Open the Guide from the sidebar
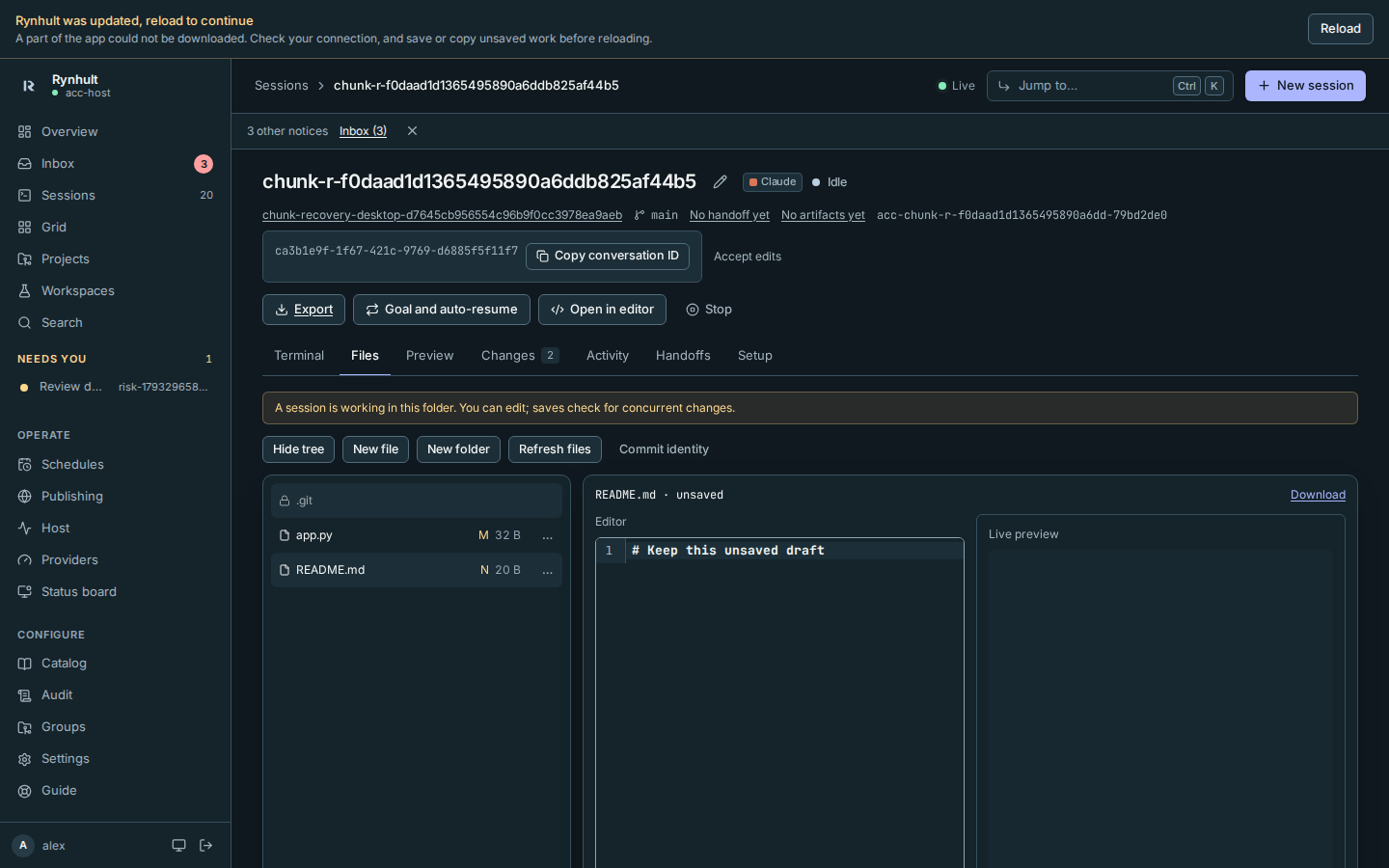Viewport: 1389px width, 868px height. click(116, 790)
